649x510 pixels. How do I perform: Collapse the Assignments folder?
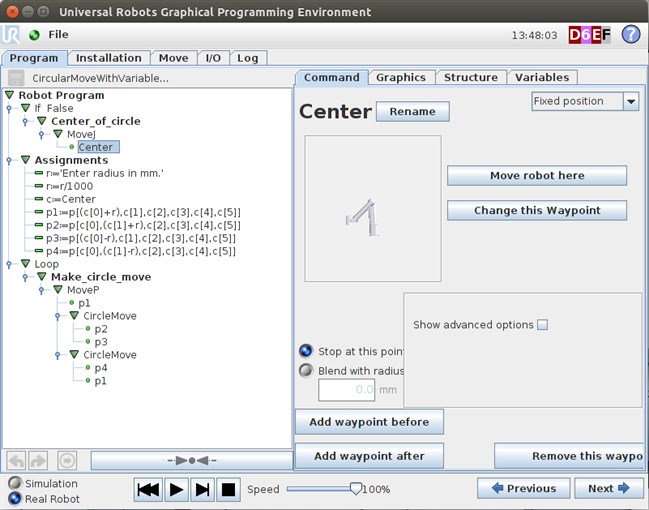pyautogui.click(x=26, y=160)
